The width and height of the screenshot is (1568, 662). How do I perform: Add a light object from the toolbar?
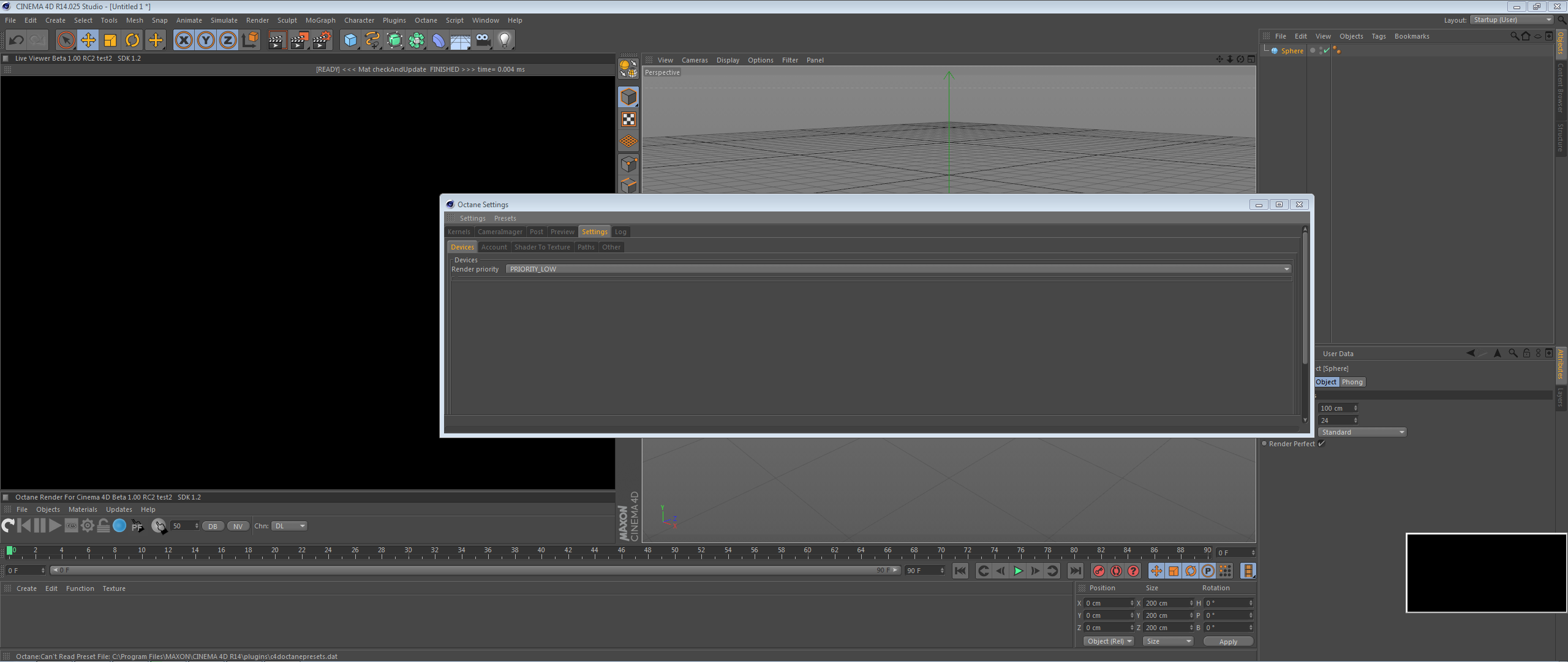coord(504,40)
